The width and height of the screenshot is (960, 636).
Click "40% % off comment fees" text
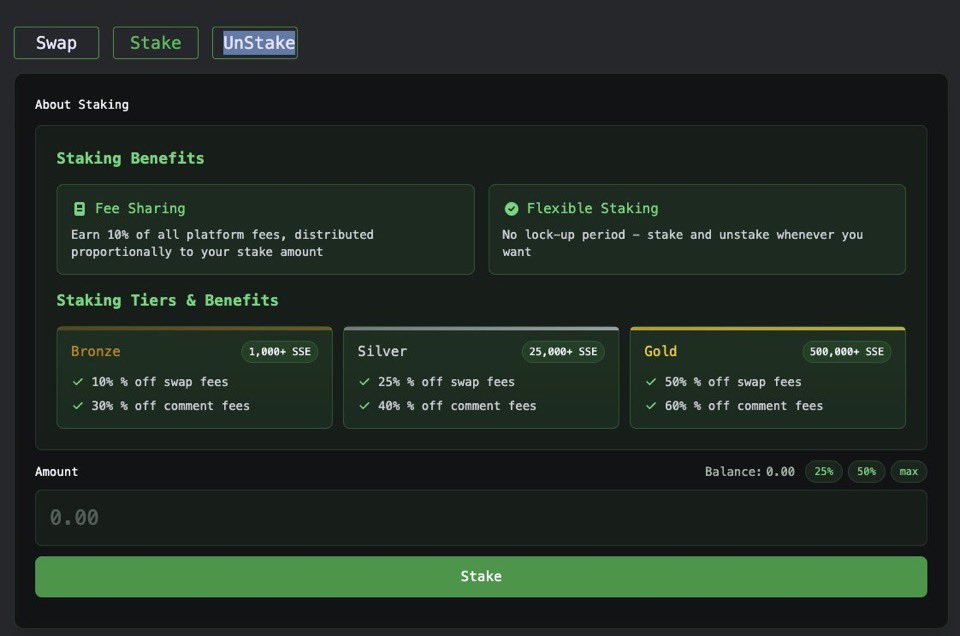pos(457,406)
